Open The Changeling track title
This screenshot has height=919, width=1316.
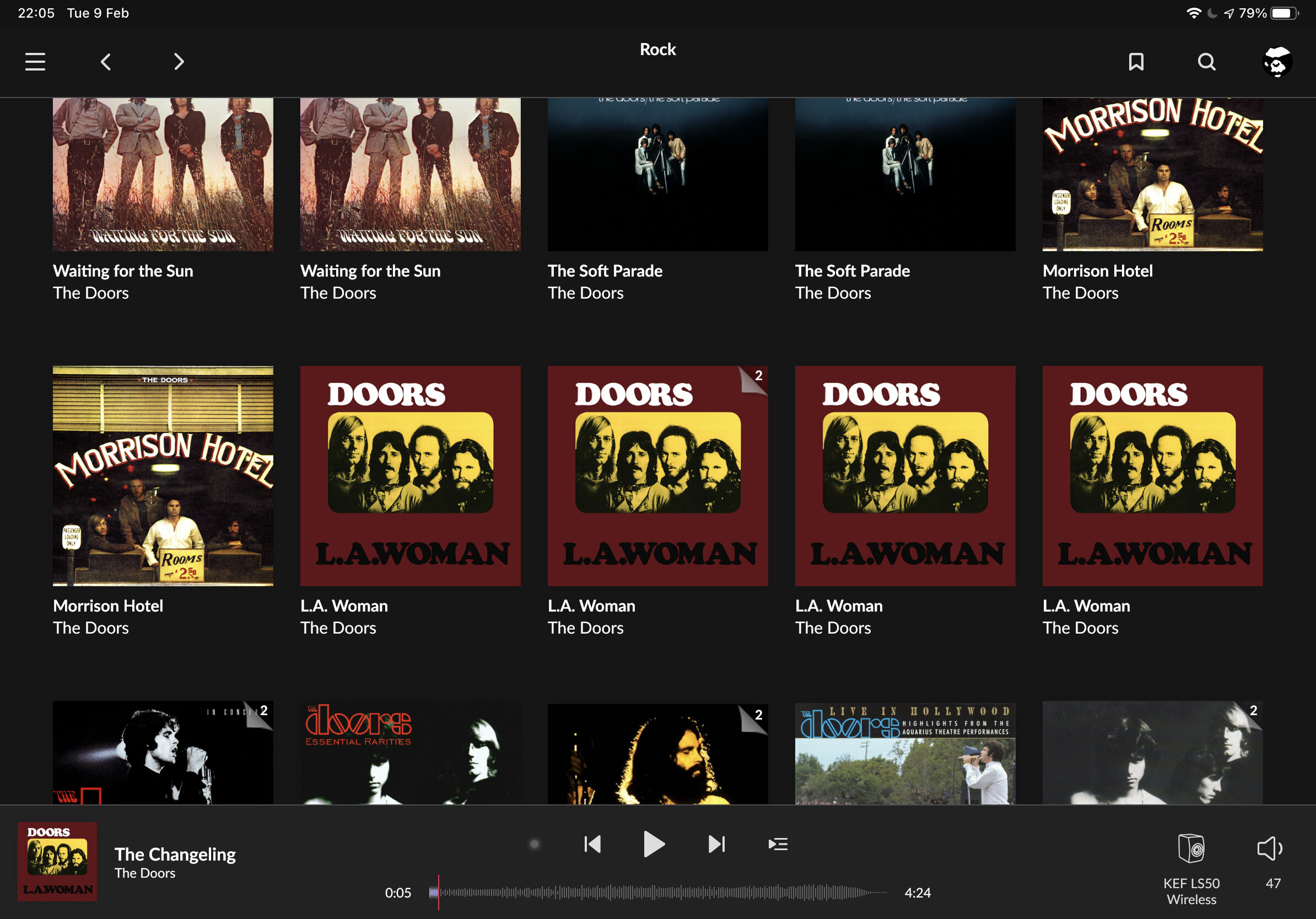tap(175, 853)
